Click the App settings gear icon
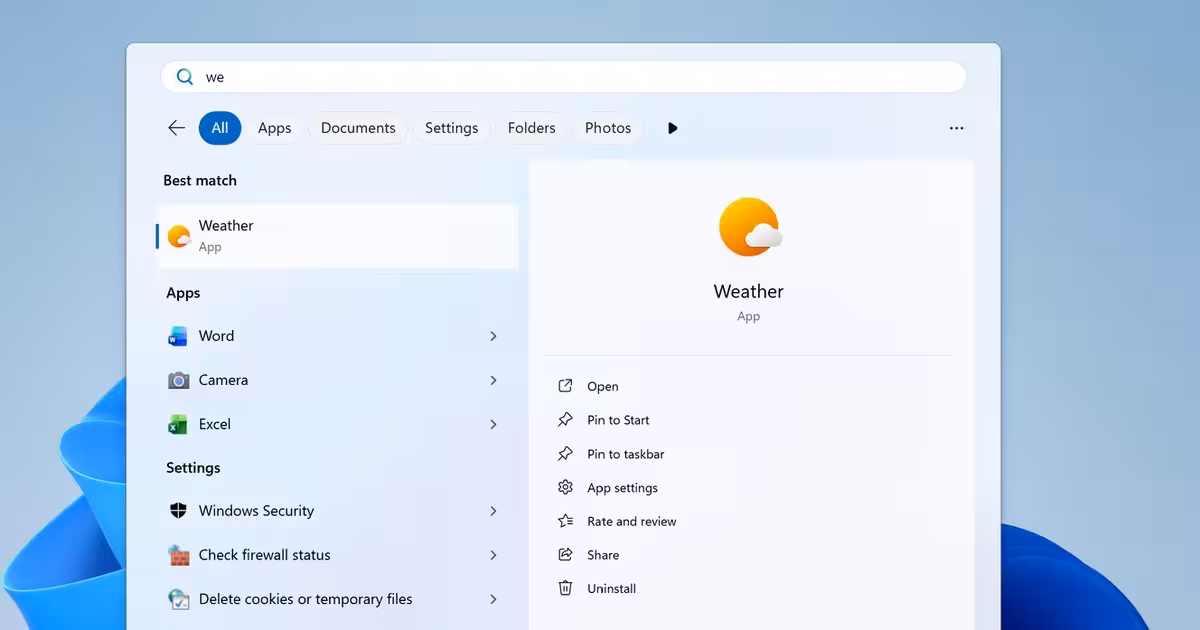Viewport: 1200px width, 630px height. tap(565, 487)
